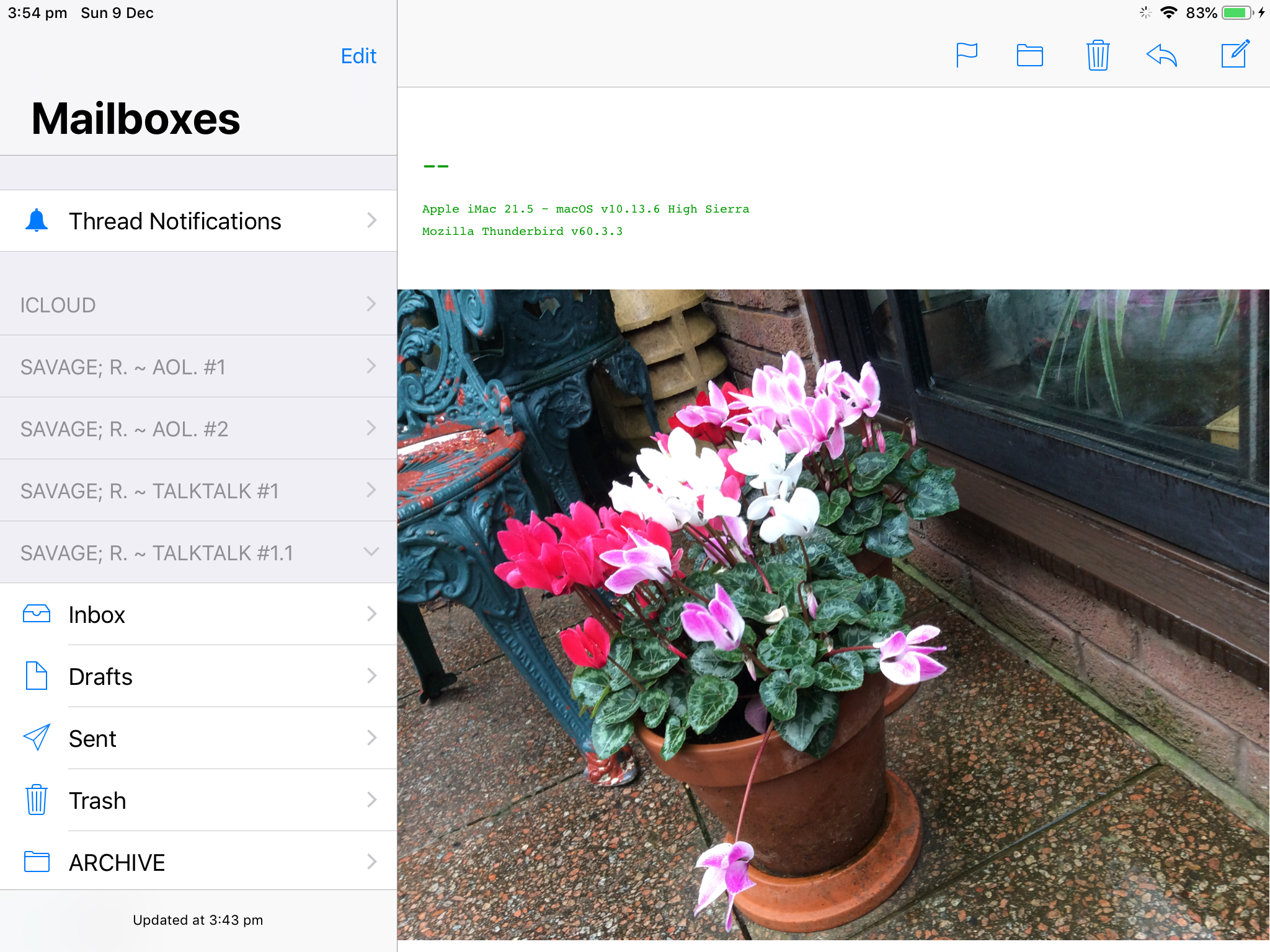Delete email with trash toolbar icon
The width and height of the screenshot is (1270, 952).
1097,55
